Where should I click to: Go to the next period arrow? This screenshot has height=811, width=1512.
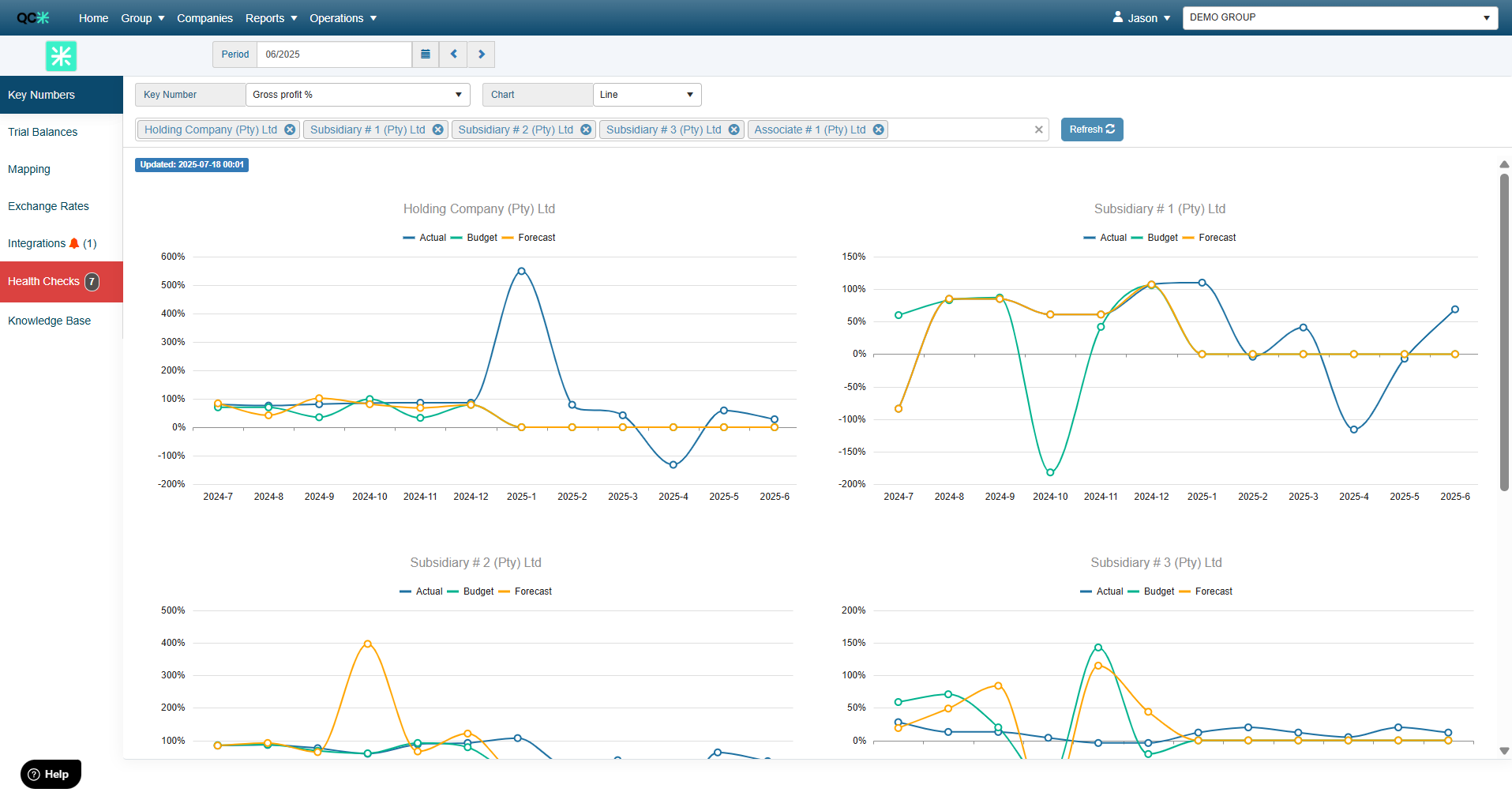tap(482, 54)
